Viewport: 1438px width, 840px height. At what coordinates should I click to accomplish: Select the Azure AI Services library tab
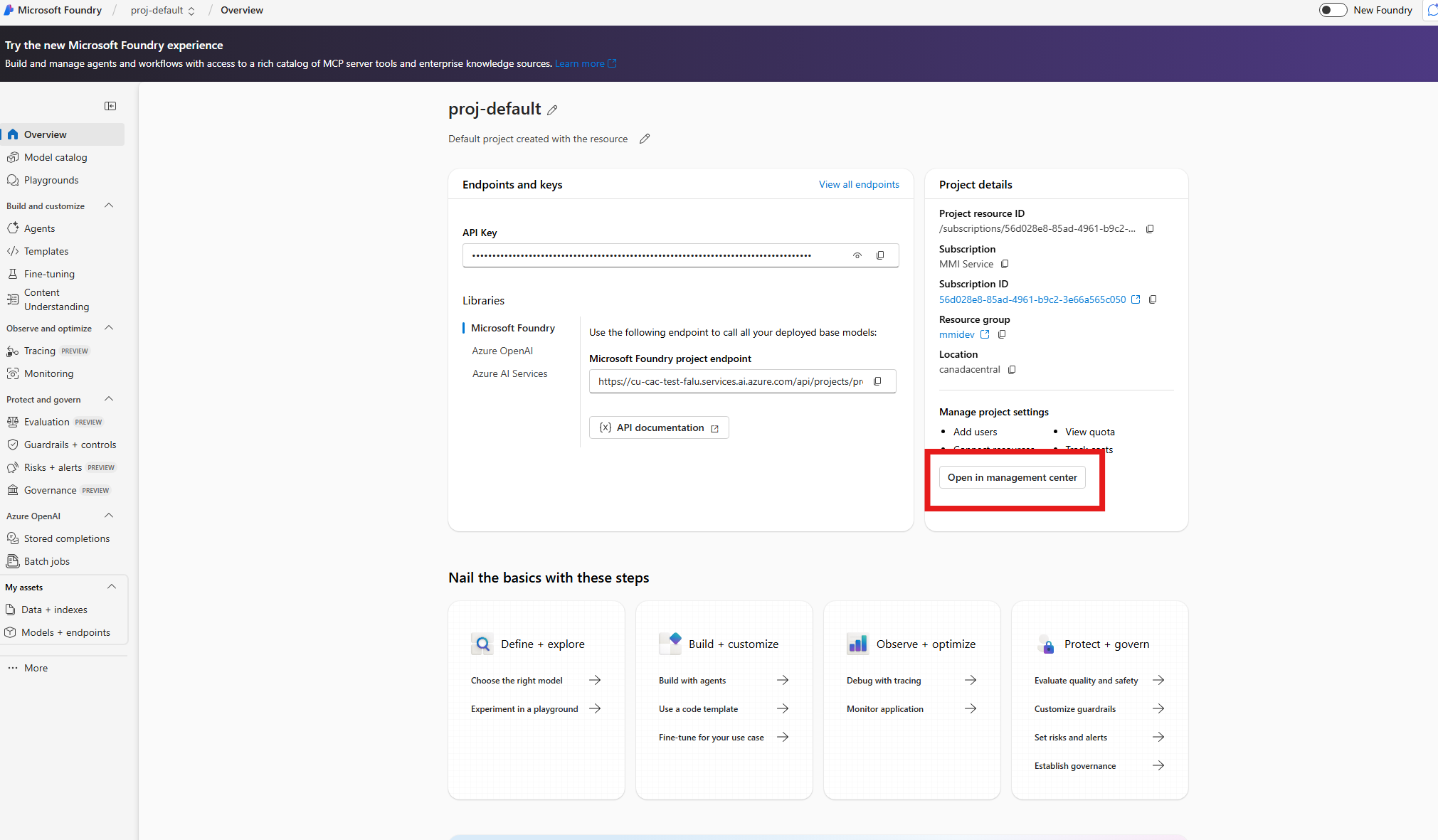pyautogui.click(x=510, y=373)
